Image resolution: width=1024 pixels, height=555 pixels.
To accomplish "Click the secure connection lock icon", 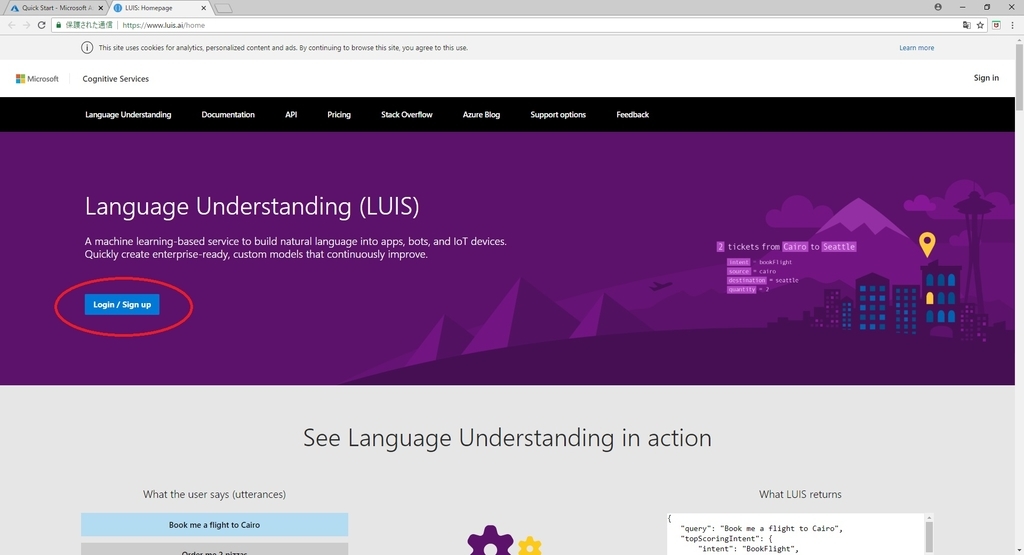I will [59, 25].
